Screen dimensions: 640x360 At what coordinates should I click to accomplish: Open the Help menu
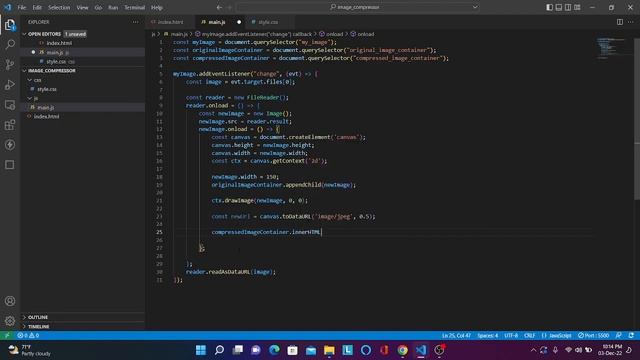[x=157, y=7]
